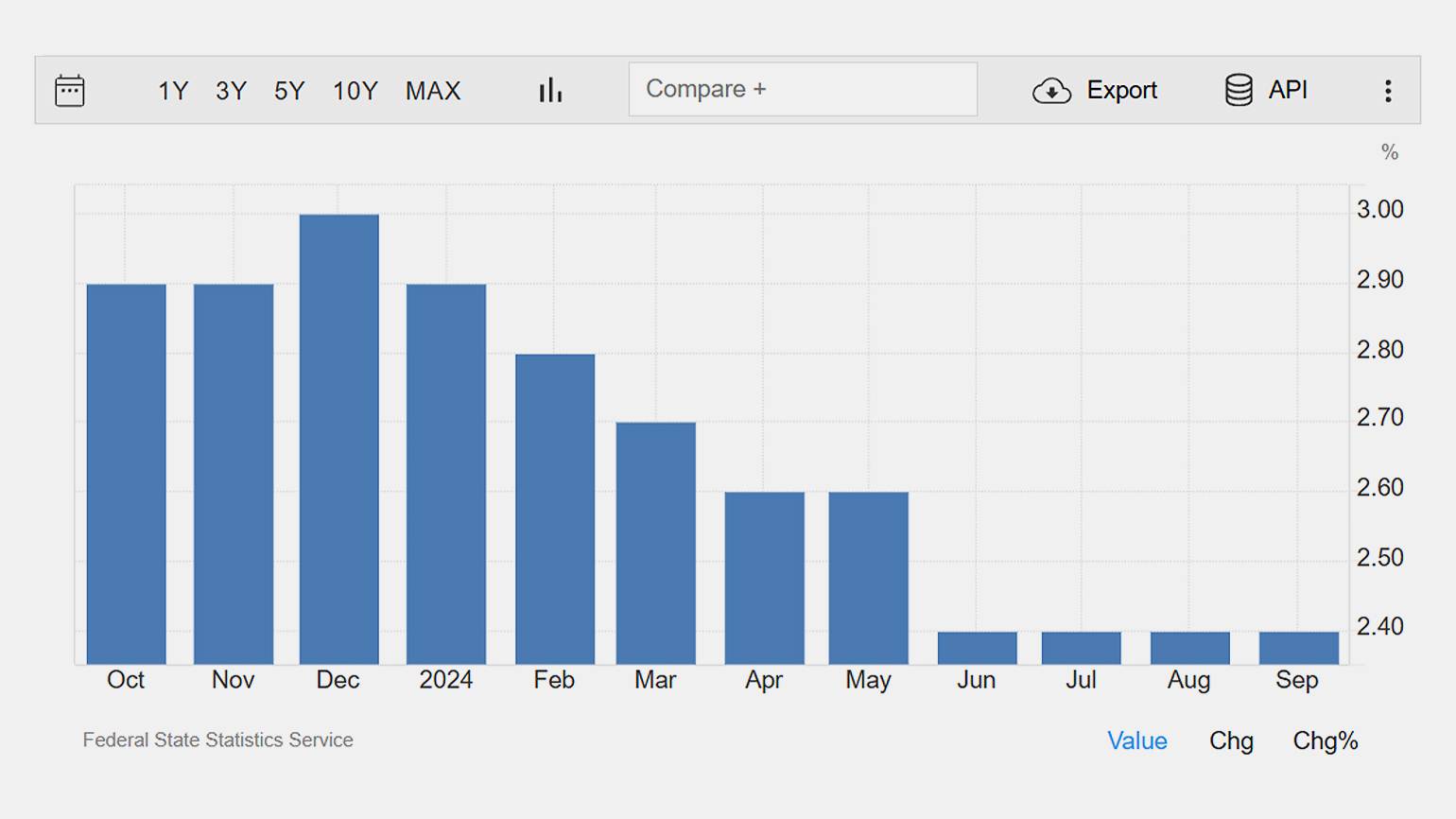1456x819 pixels.
Task: Click the Sep x-axis label
Action: pos(1296,680)
